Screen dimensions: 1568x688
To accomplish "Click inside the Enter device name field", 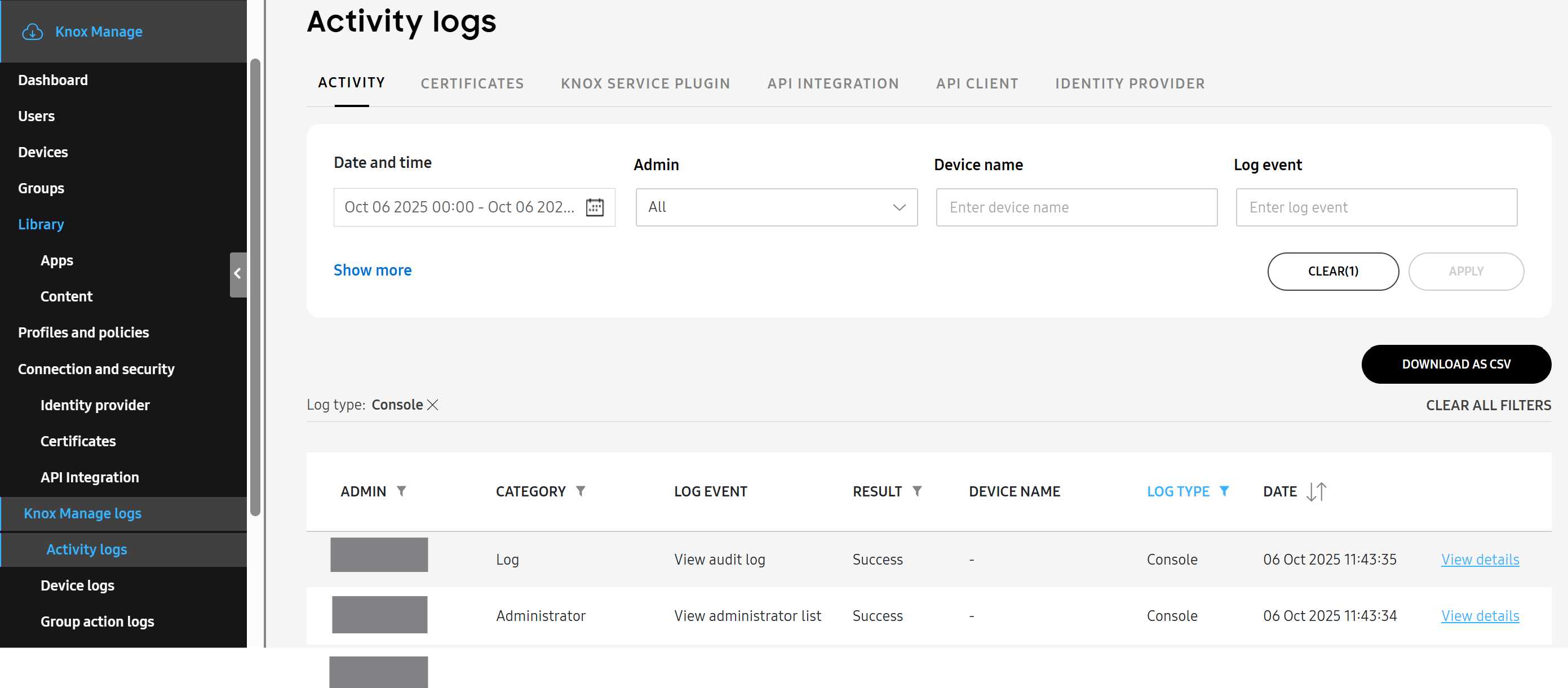I will coord(1075,207).
